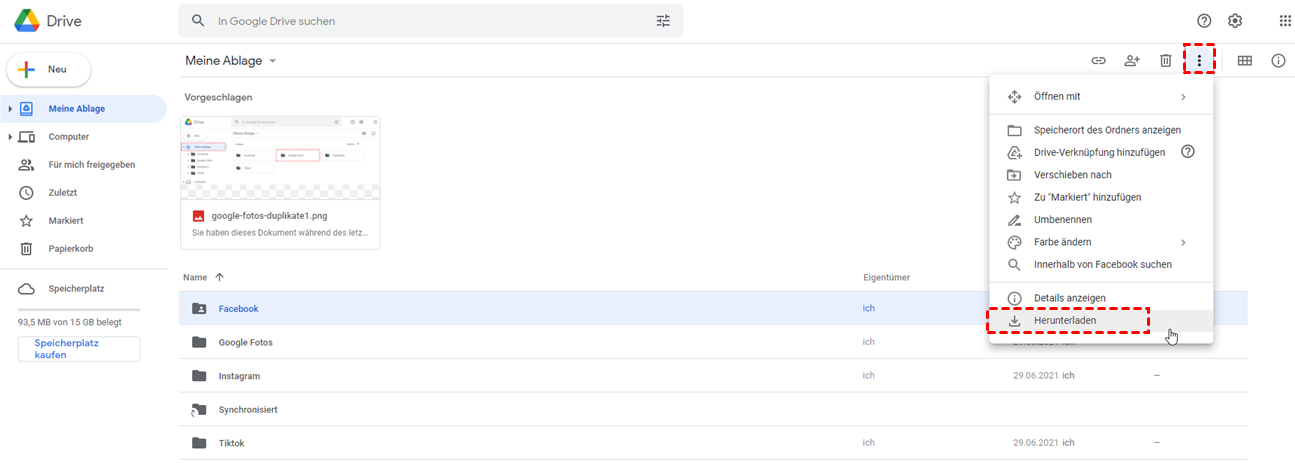Click inside In Google Drive suchen field

coord(430,21)
